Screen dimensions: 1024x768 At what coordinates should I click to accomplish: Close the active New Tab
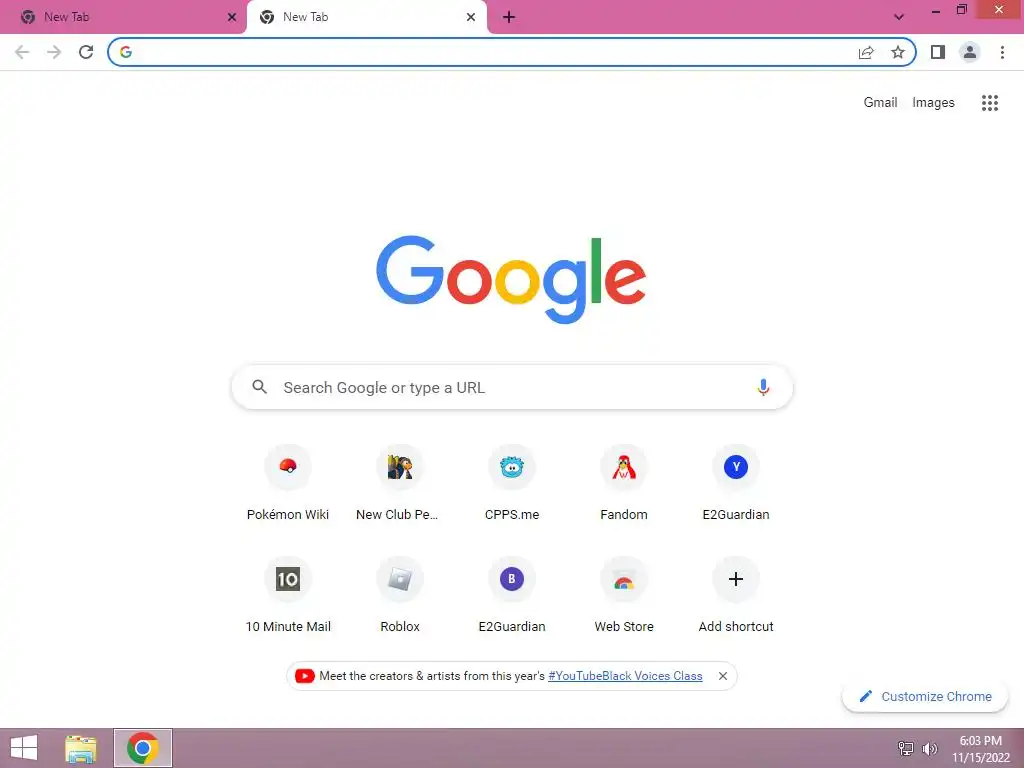point(471,17)
